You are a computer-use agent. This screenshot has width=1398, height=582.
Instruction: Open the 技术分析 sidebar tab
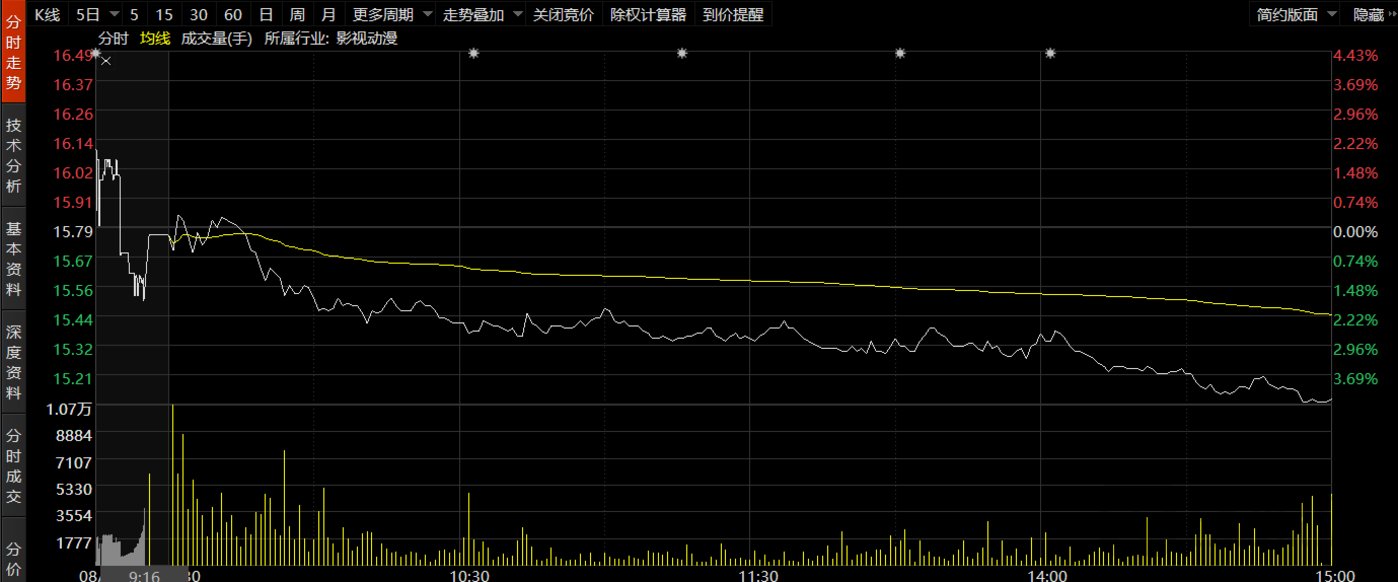(x=13, y=156)
